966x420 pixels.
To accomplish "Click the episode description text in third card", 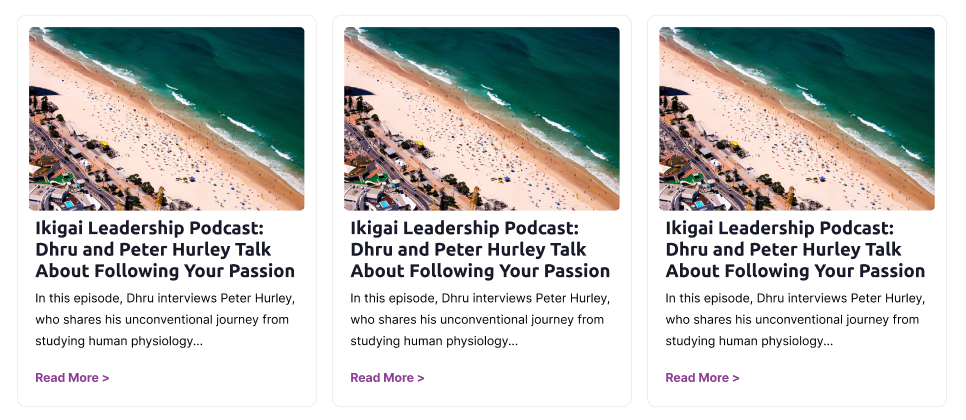I will (795, 320).
